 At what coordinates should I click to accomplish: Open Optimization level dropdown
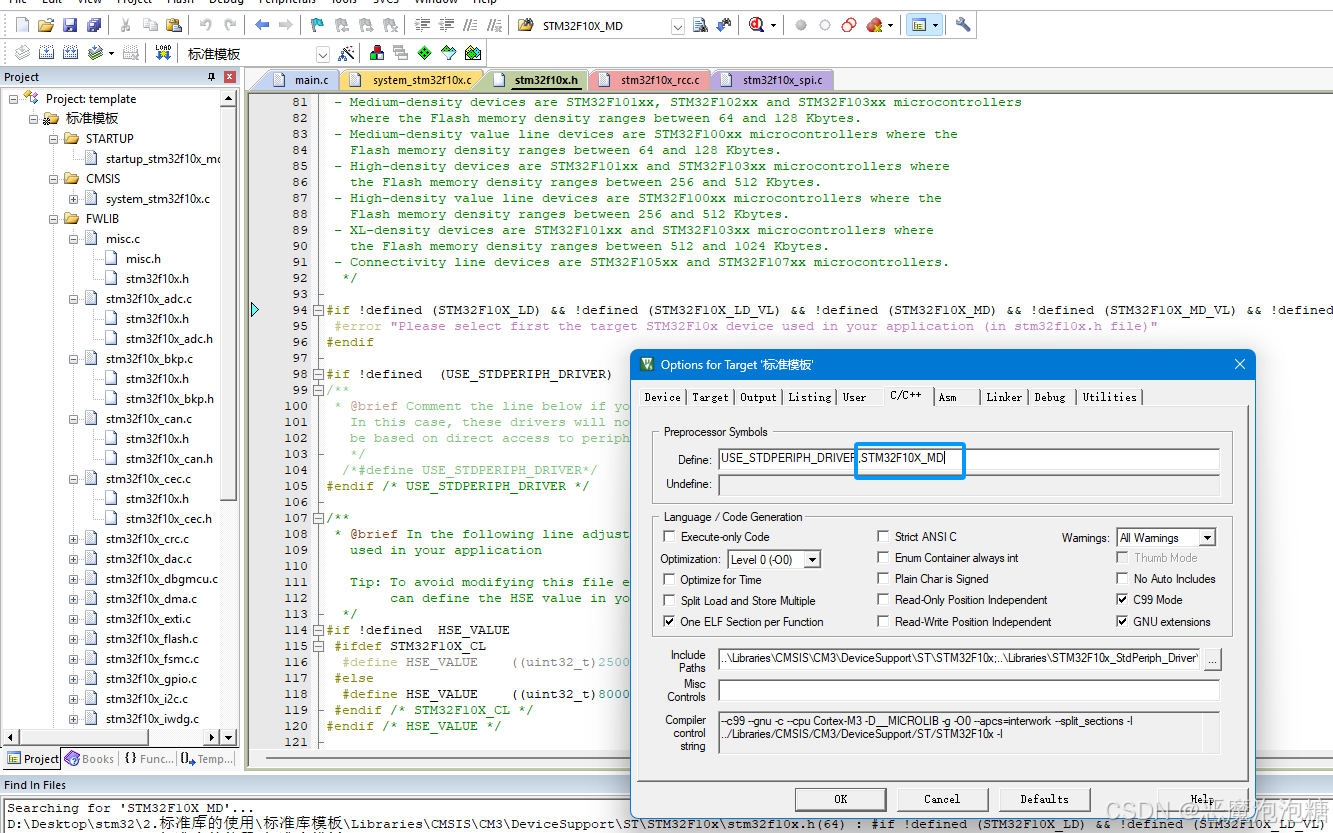tap(812, 559)
